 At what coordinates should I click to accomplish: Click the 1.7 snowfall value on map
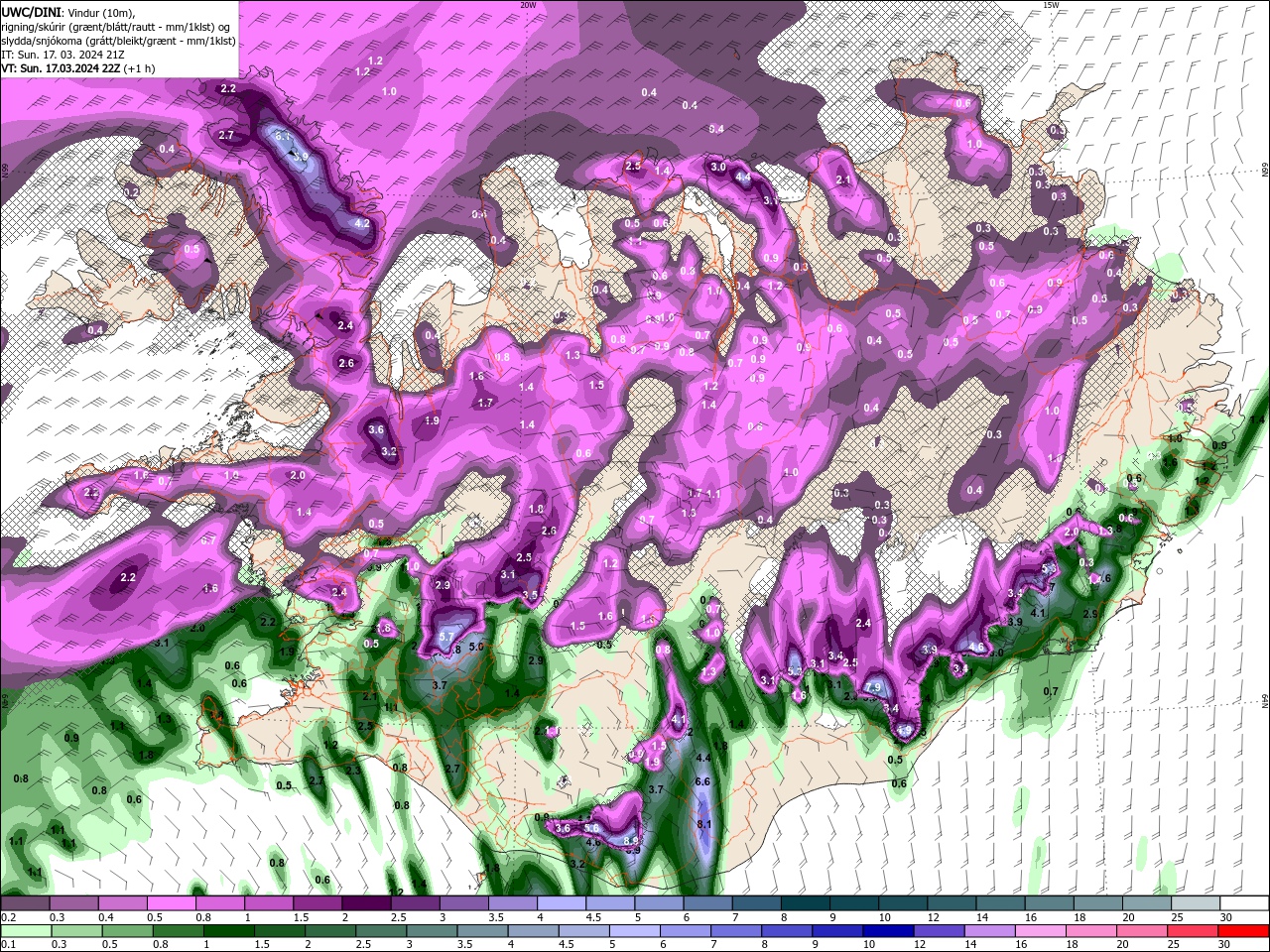pos(485,403)
